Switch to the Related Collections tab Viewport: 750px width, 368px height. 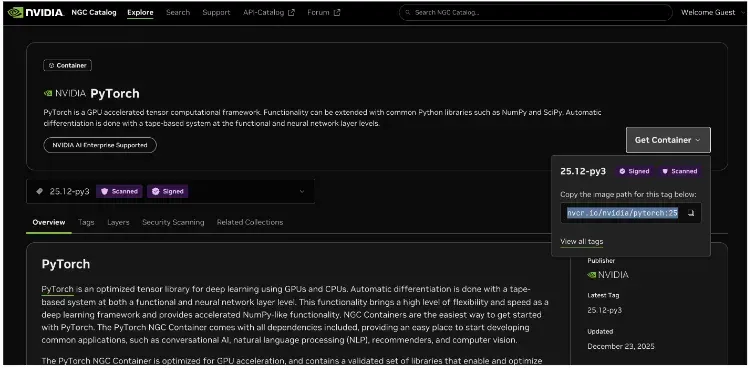250,223
